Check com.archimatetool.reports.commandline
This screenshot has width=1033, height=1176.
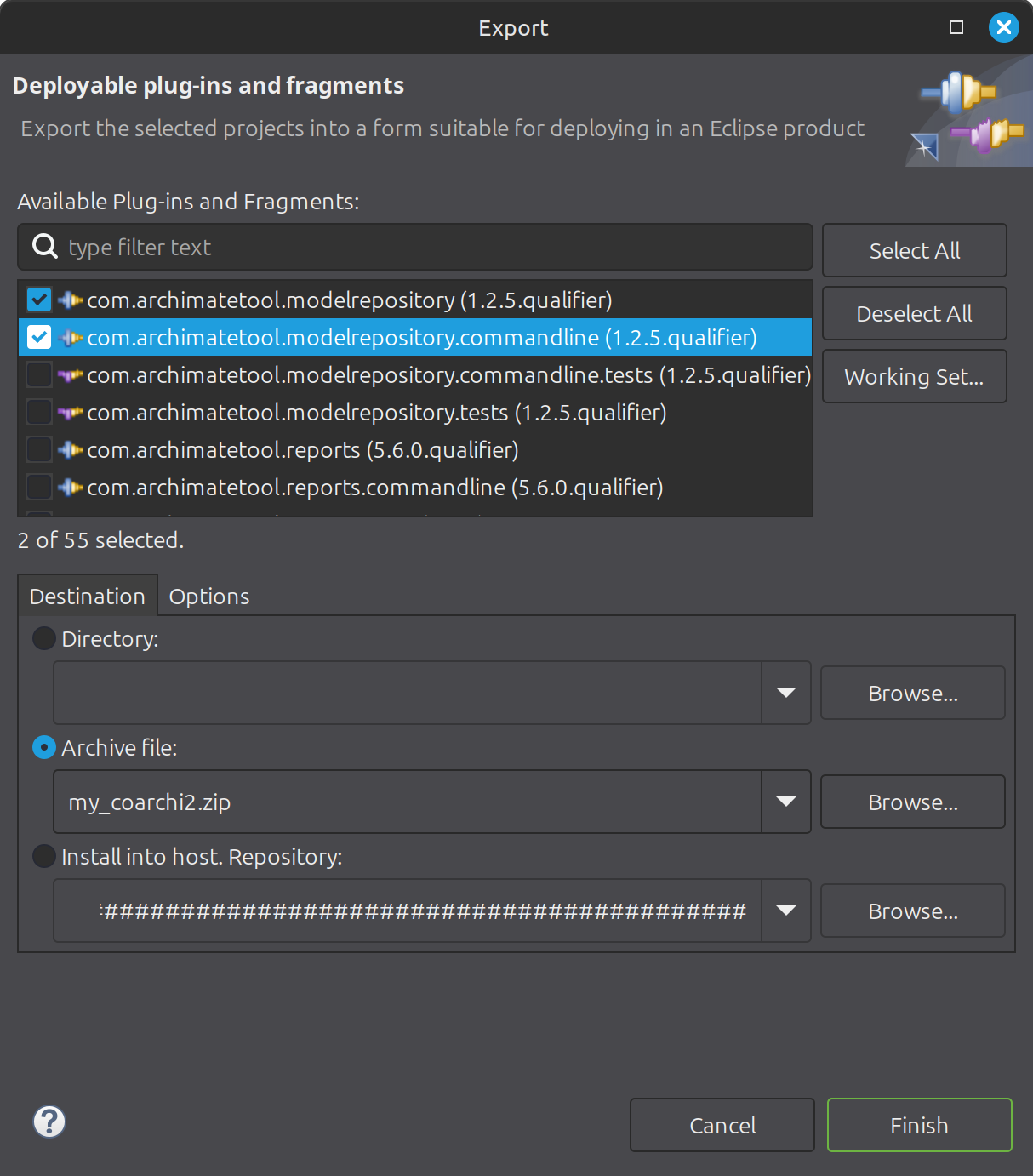(39, 488)
